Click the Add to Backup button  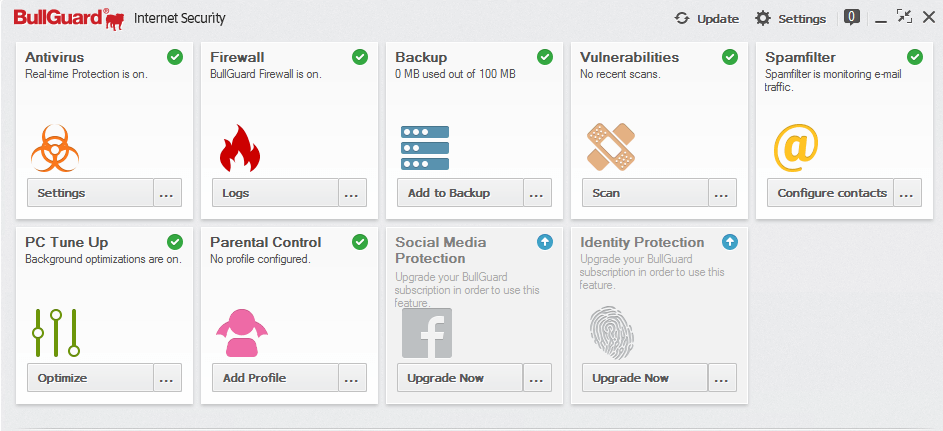click(460, 193)
